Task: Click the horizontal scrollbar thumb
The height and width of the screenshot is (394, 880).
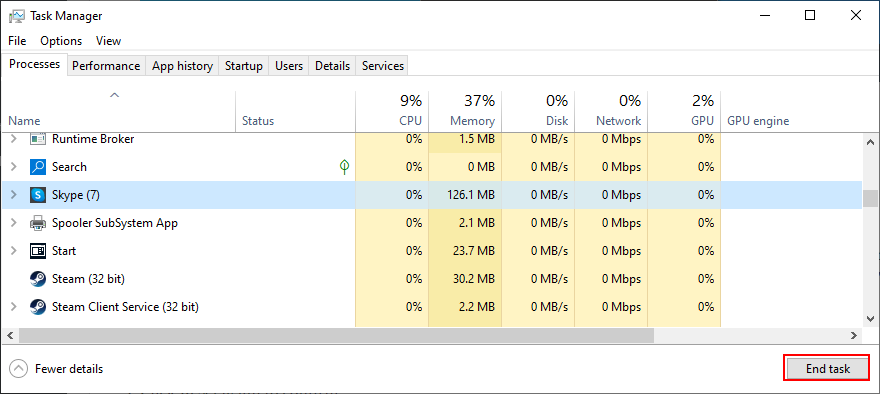Action: pyautogui.click(x=336, y=335)
